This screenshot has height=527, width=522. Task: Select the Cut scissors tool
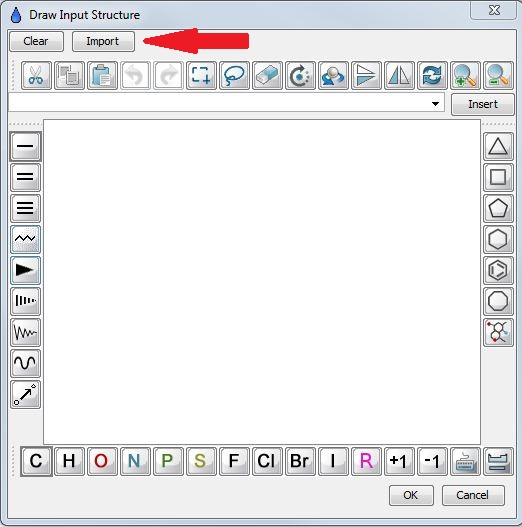[x=36, y=75]
